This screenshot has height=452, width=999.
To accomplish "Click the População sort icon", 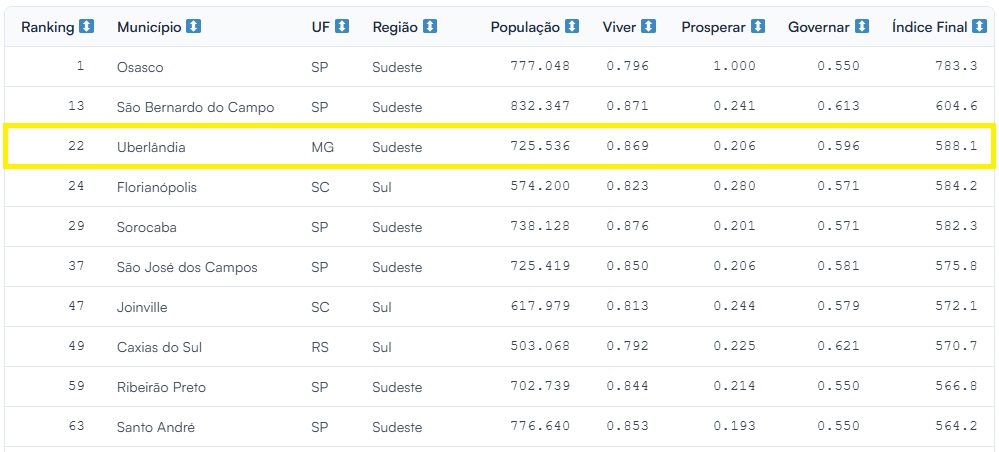I will point(572,27).
